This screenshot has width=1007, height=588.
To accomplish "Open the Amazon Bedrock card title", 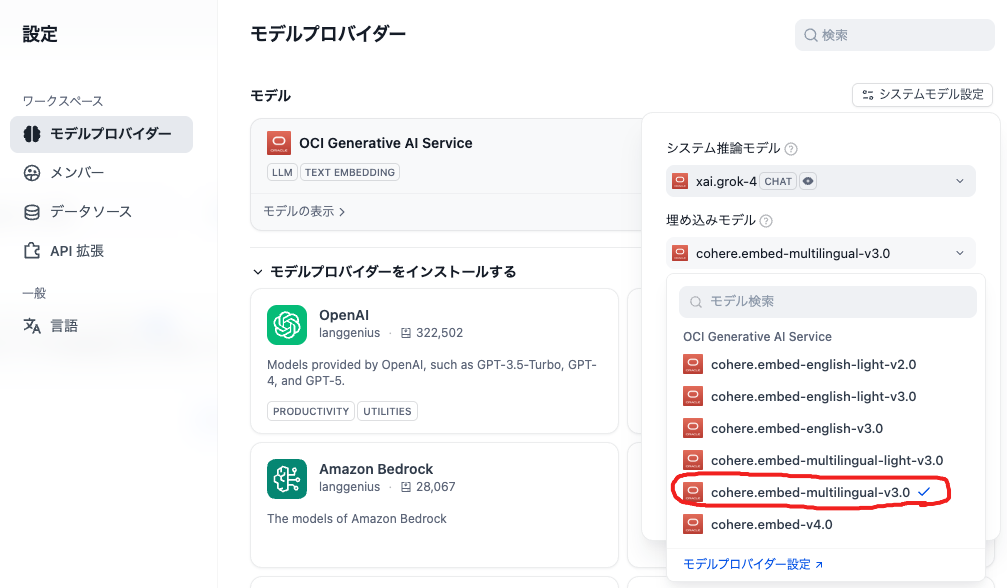I will (x=376, y=469).
